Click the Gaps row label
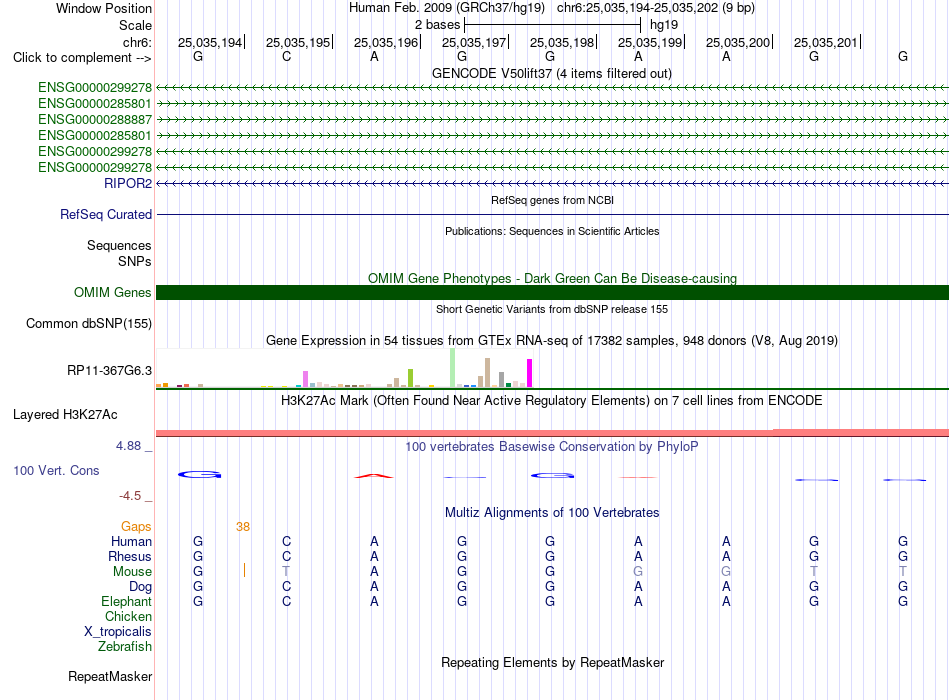This screenshot has height=700, width=950. click(136, 527)
